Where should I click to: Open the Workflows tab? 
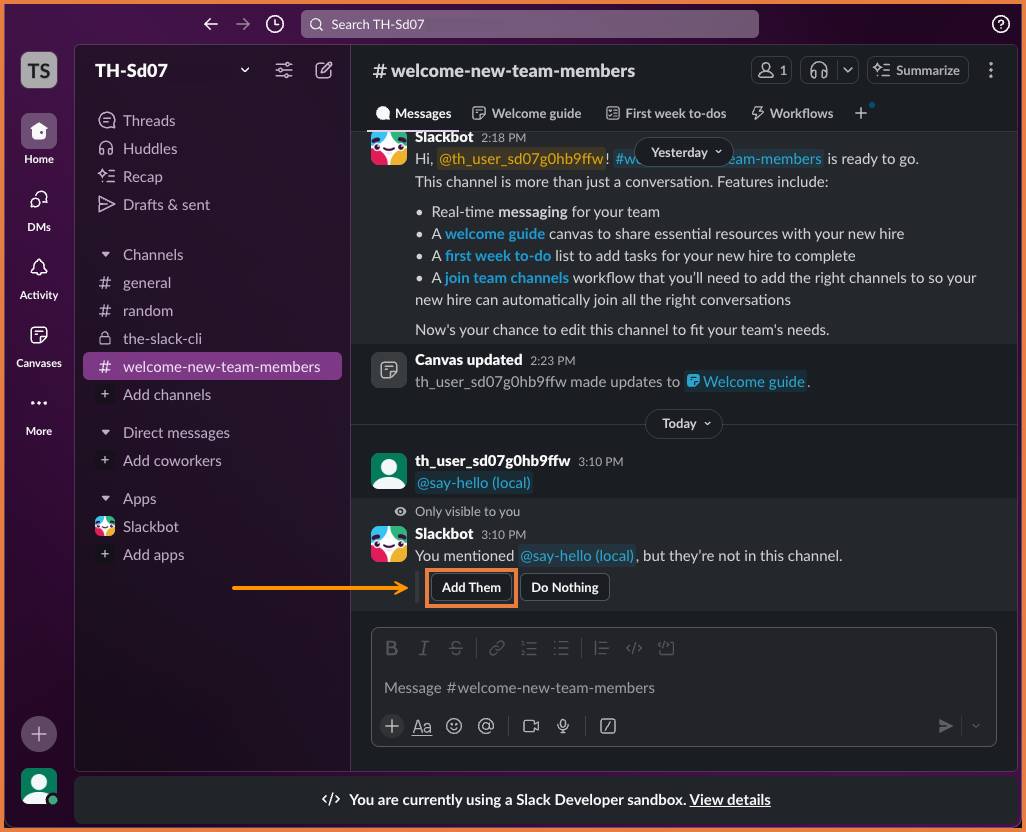tap(792, 113)
